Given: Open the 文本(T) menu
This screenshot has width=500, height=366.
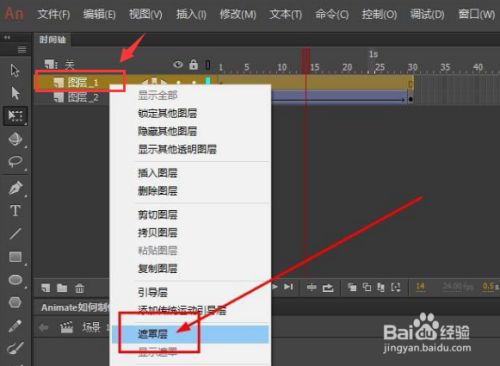Looking at the screenshot, I should point(286,14).
